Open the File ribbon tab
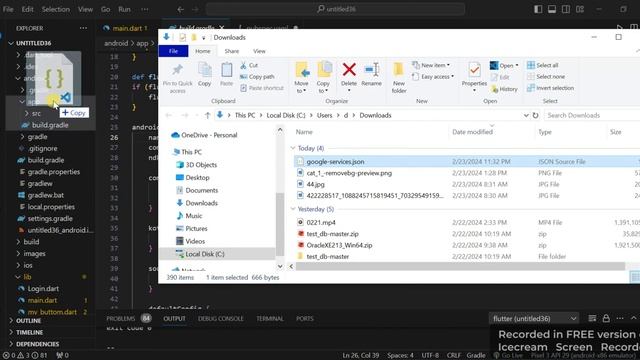This screenshot has height=360, width=640. [x=173, y=51]
